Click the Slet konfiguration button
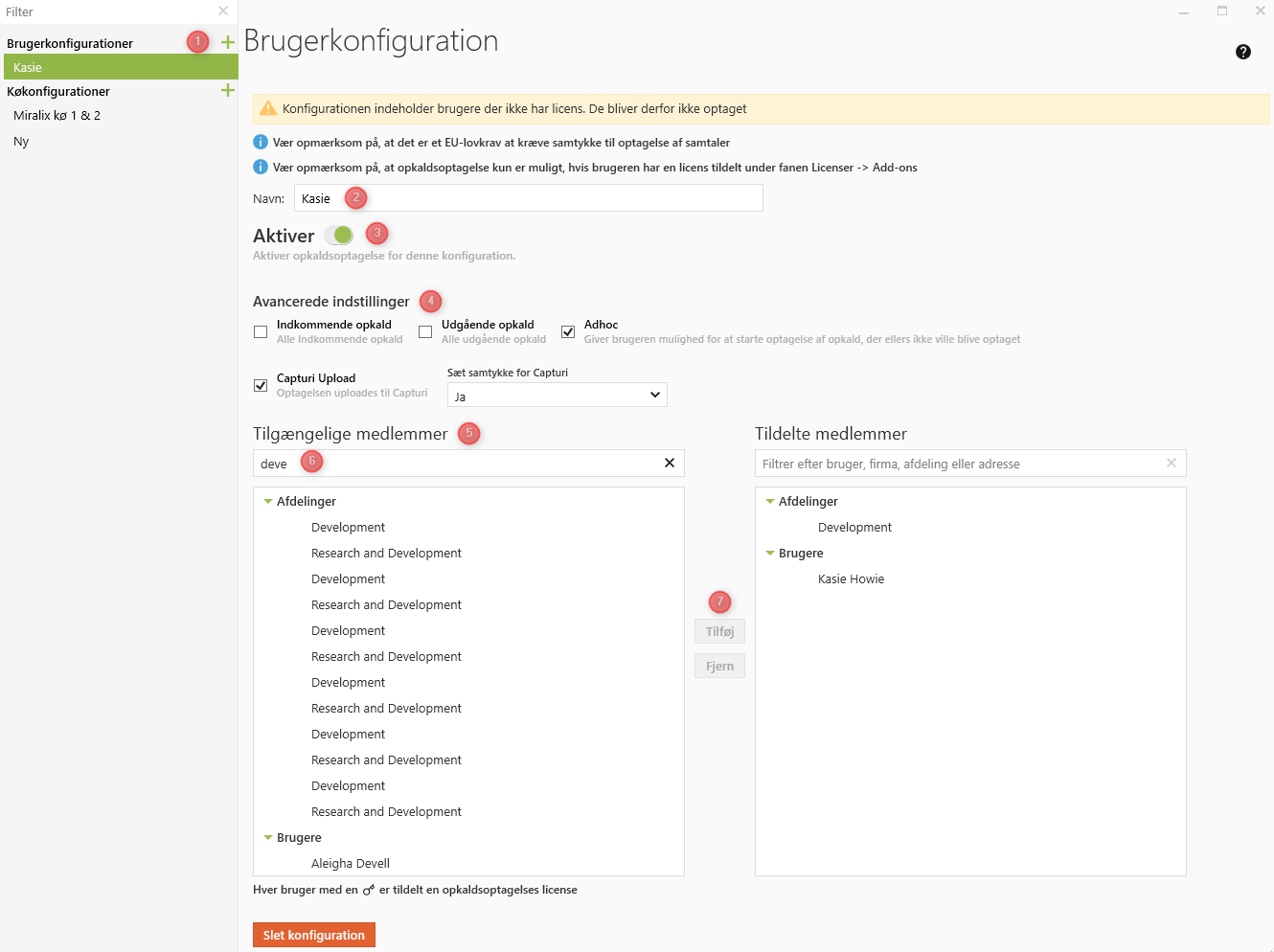Viewport: 1274px width, 952px height. (x=313, y=935)
